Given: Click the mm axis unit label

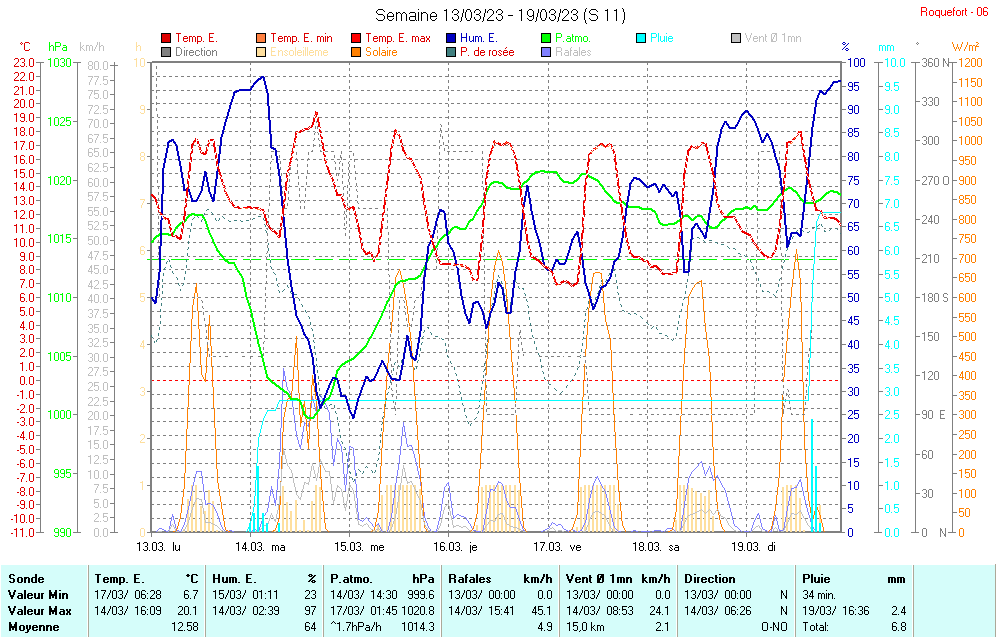Looking at the screenshot, I should coord(887,48).
